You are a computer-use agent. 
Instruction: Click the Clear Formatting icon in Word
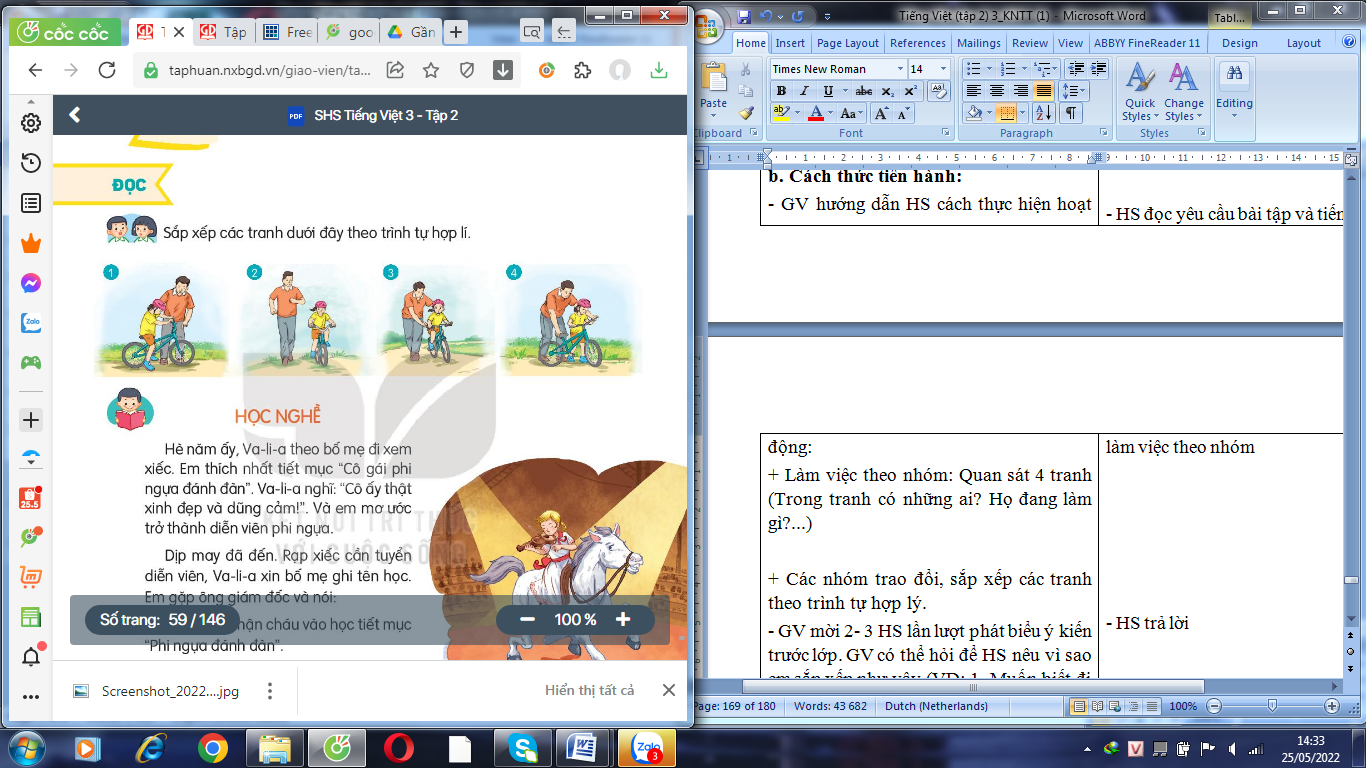pyautogui.click(x=938, y=91)
